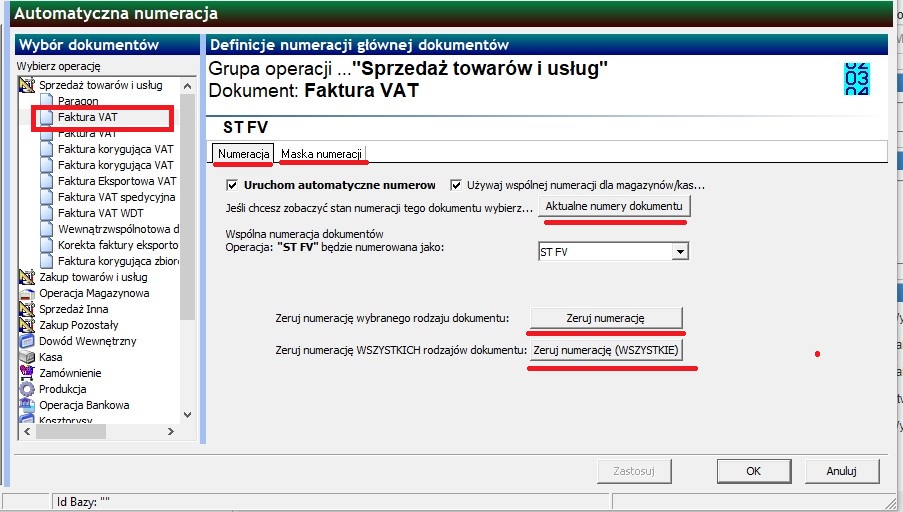Toggle Uruchom automatyczne numerow checkbox
Image resolution: width=903 pixels, height=512 pixels.
(232, 185)
